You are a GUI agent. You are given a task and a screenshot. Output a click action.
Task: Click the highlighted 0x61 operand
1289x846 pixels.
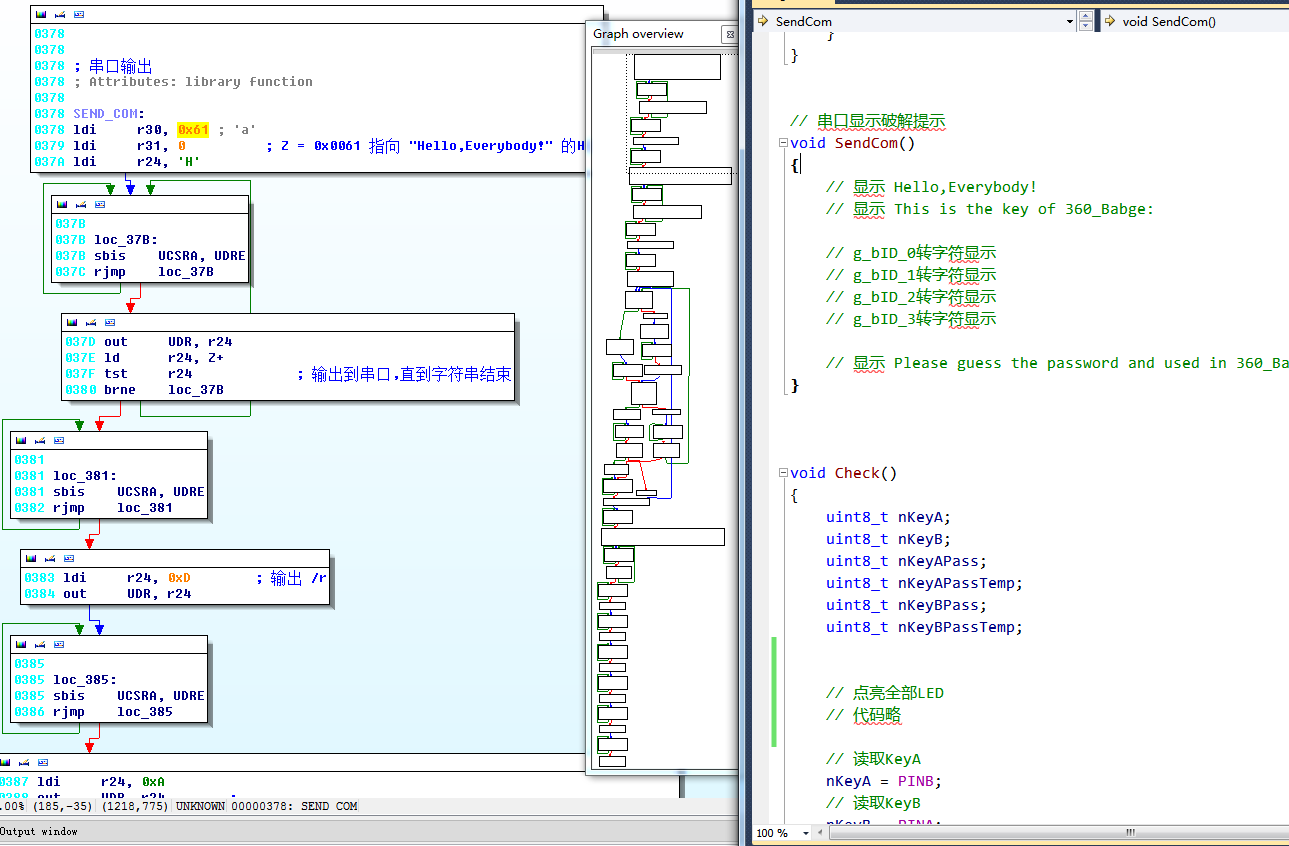(x=193, y=130)
